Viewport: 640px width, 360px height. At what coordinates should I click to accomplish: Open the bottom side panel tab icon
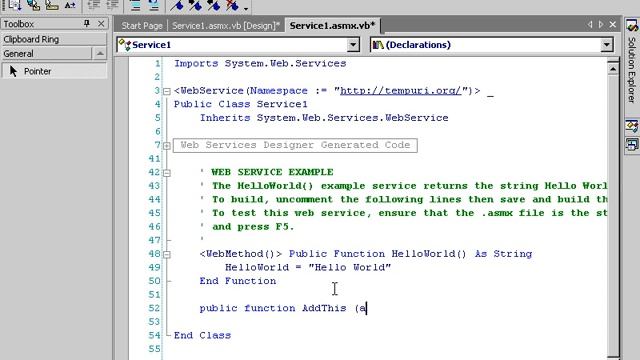632,144
